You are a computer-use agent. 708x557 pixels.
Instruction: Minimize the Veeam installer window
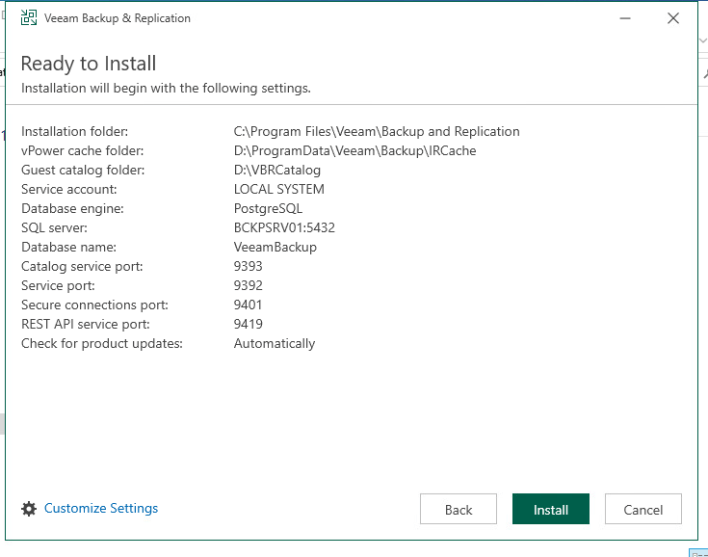(x=625, y=18)
